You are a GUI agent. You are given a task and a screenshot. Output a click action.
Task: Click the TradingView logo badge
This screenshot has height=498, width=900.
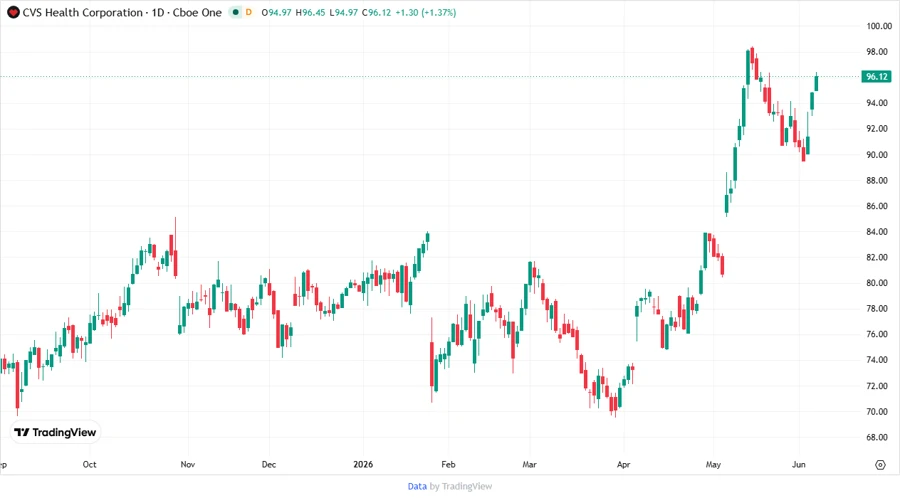[x=55, y=432]
